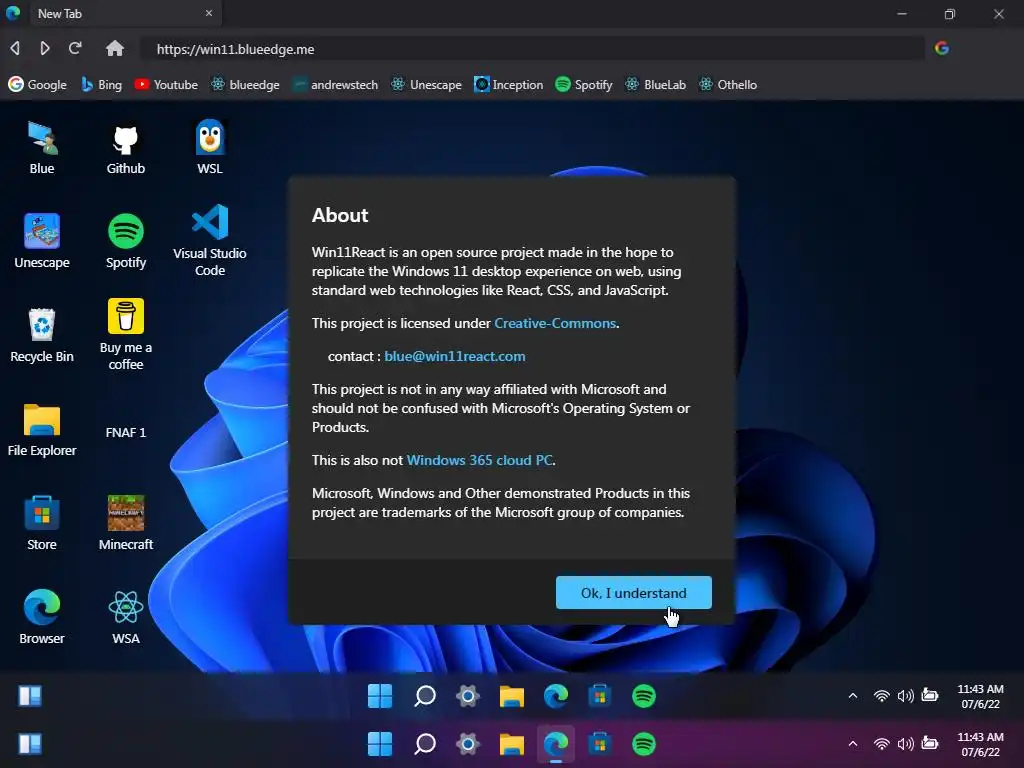Open the Store desktop icon
The height and width of the screenshot is (768, 1024).
coord(42,523)
